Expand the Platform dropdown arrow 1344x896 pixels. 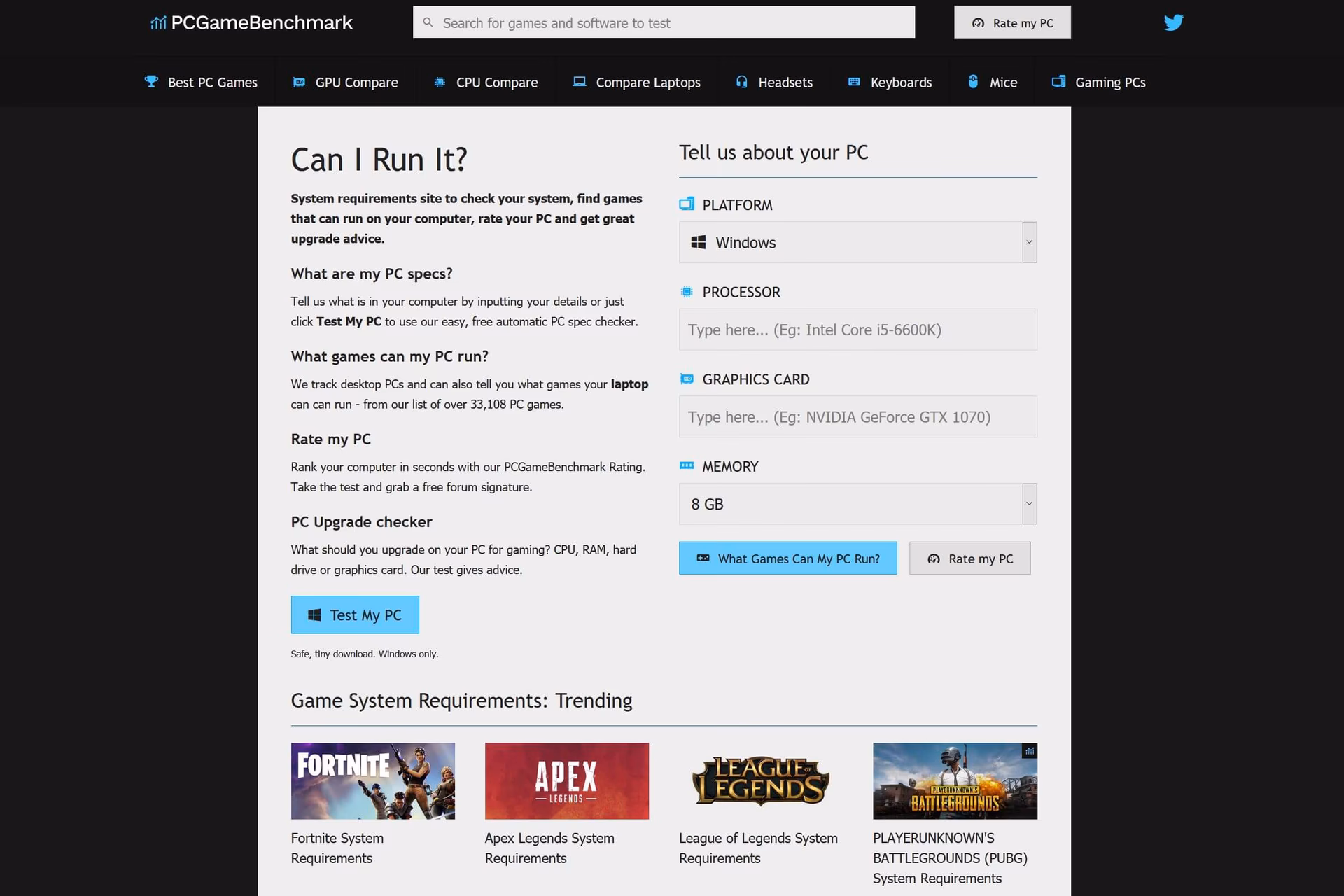[1029, 242]
